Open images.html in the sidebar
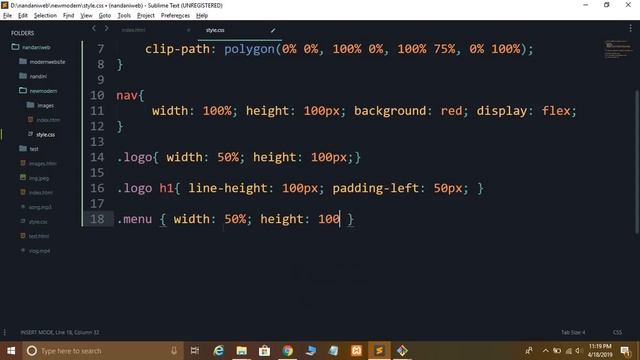Screen dimensions: 640x360 [42, 164]
